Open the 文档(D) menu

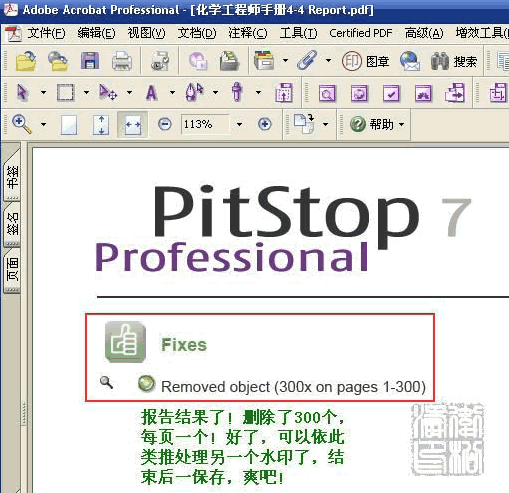[197, 33]
